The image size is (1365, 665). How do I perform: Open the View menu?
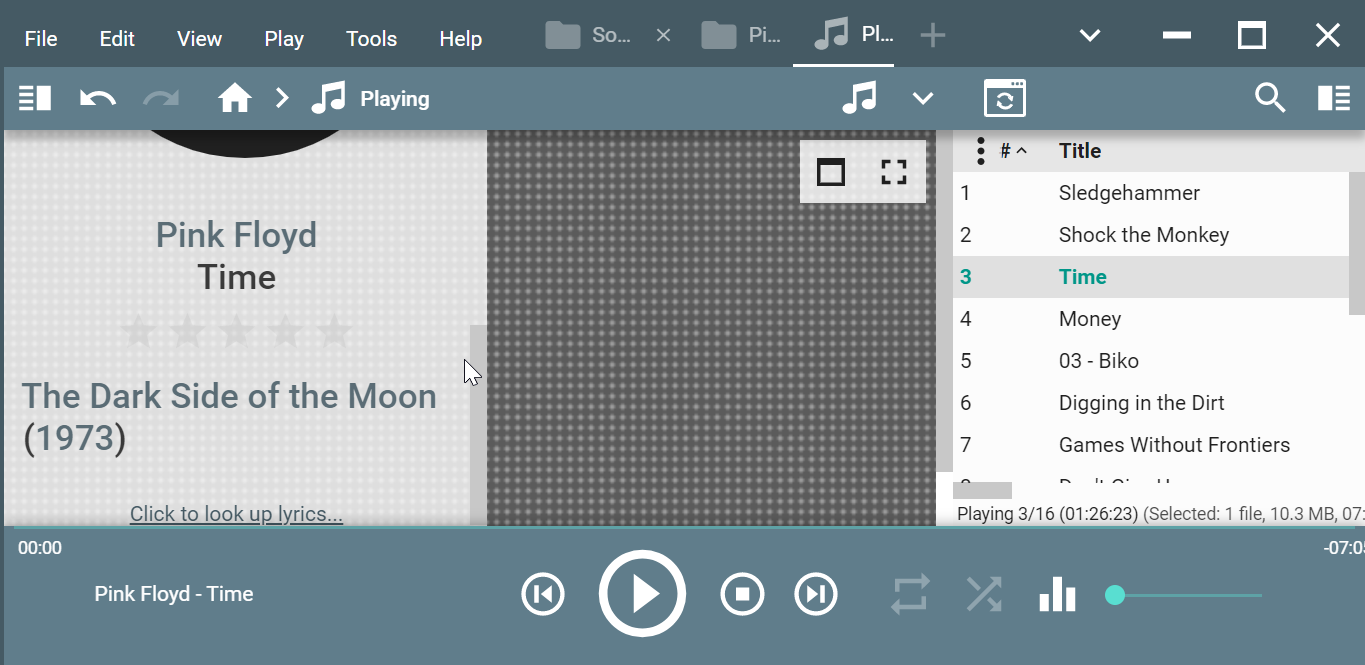199,39
